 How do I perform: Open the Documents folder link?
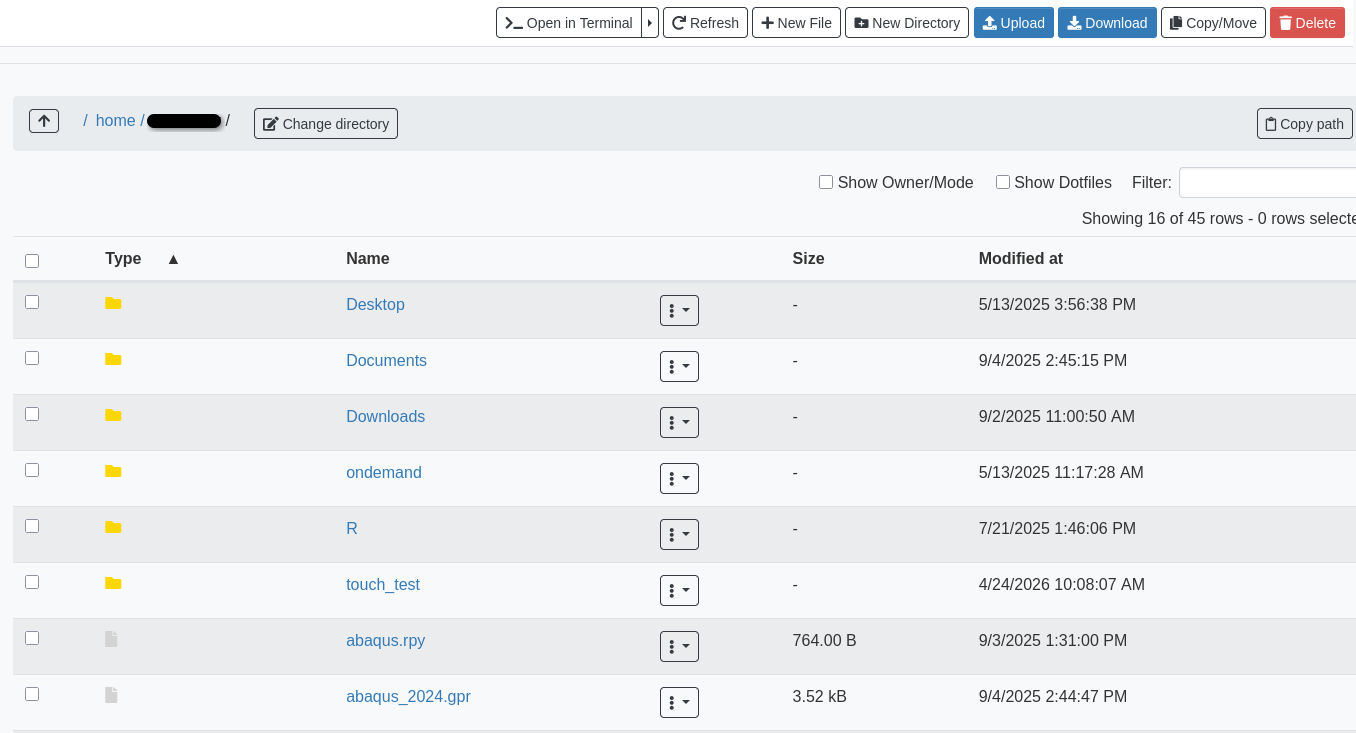(386, 360)
